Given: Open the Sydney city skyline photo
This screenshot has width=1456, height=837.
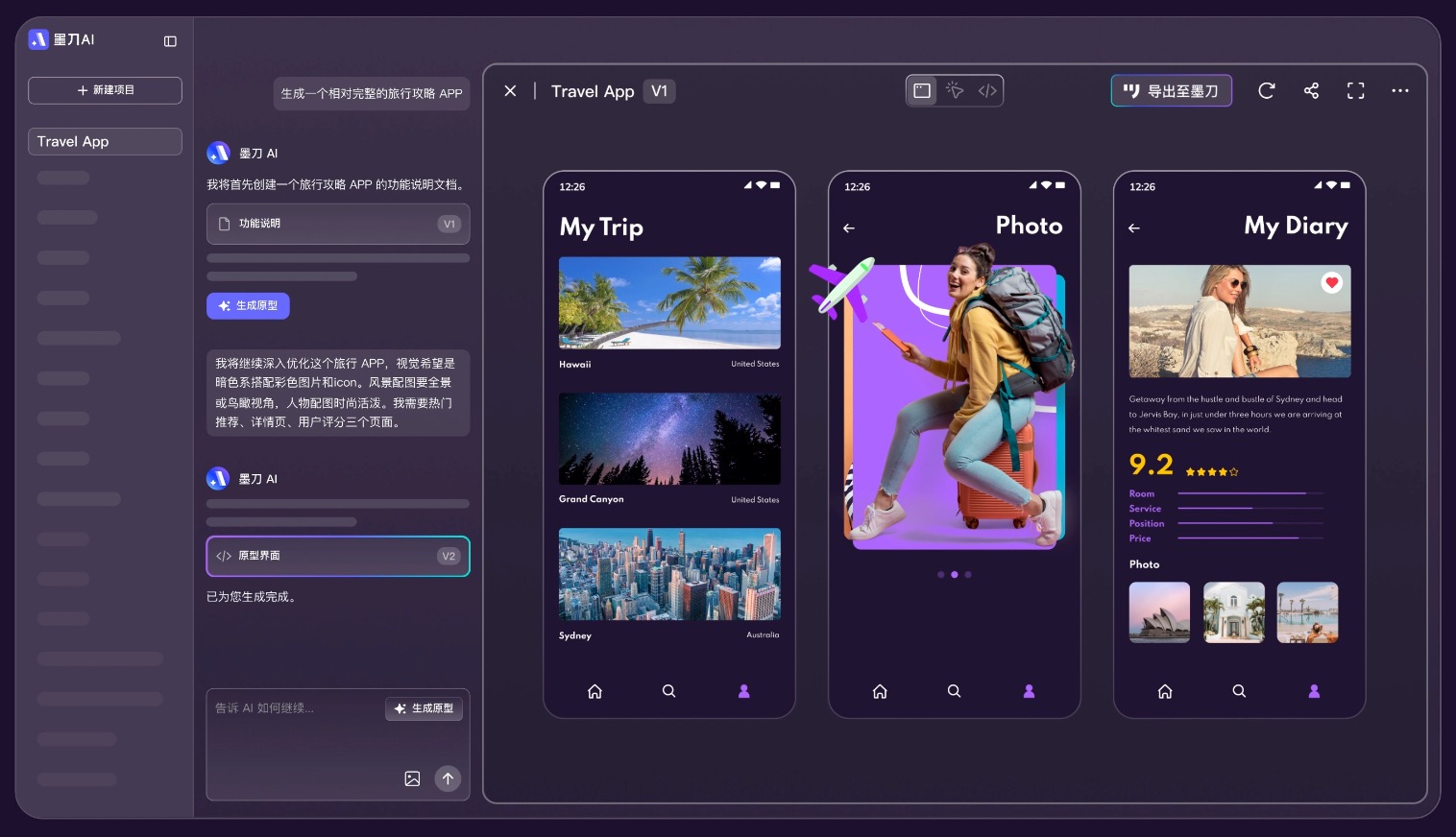Looking at the screenshot, I should coord(669,574).
